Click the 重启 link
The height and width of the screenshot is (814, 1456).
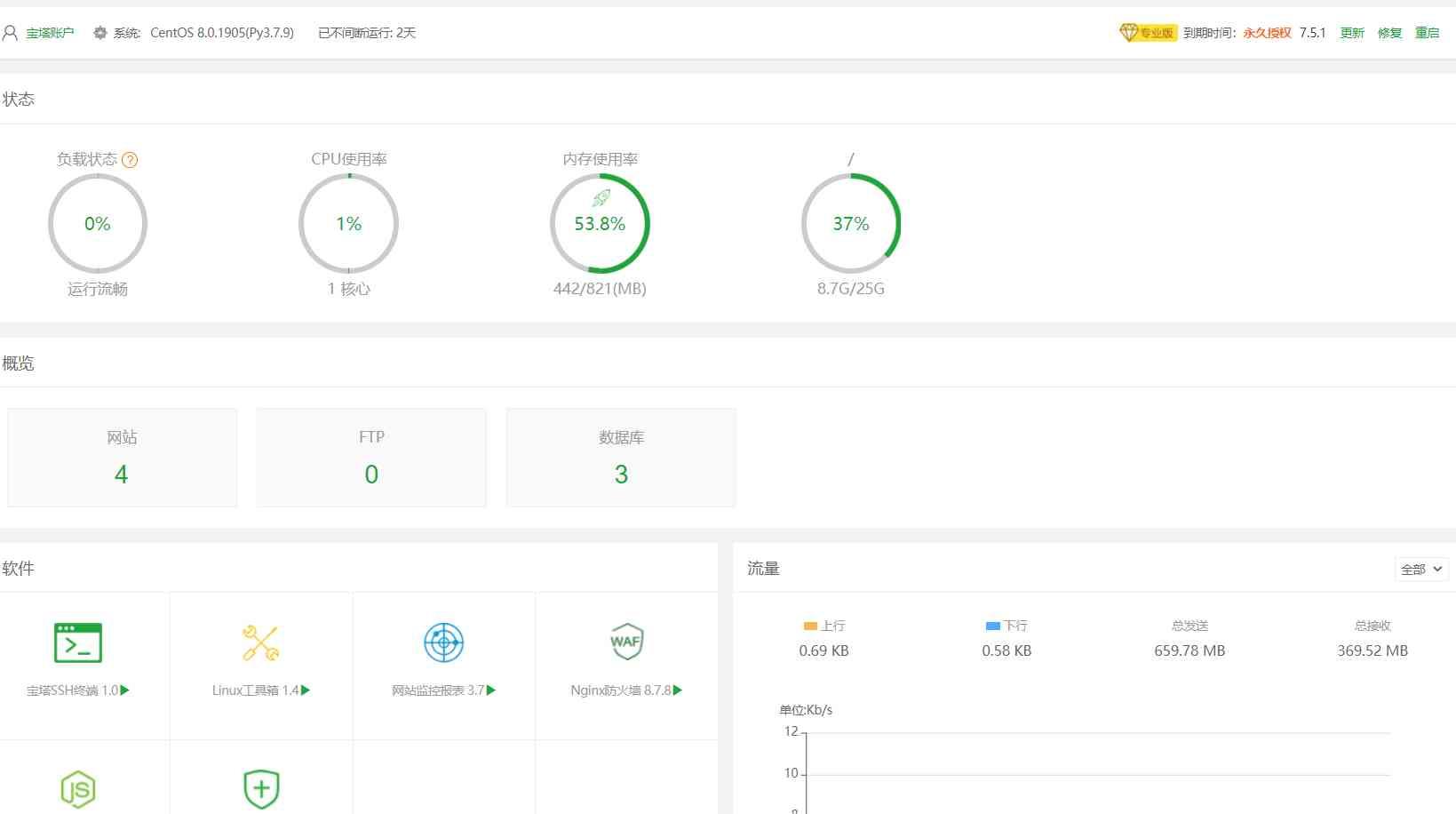[x=1428, y=33]
